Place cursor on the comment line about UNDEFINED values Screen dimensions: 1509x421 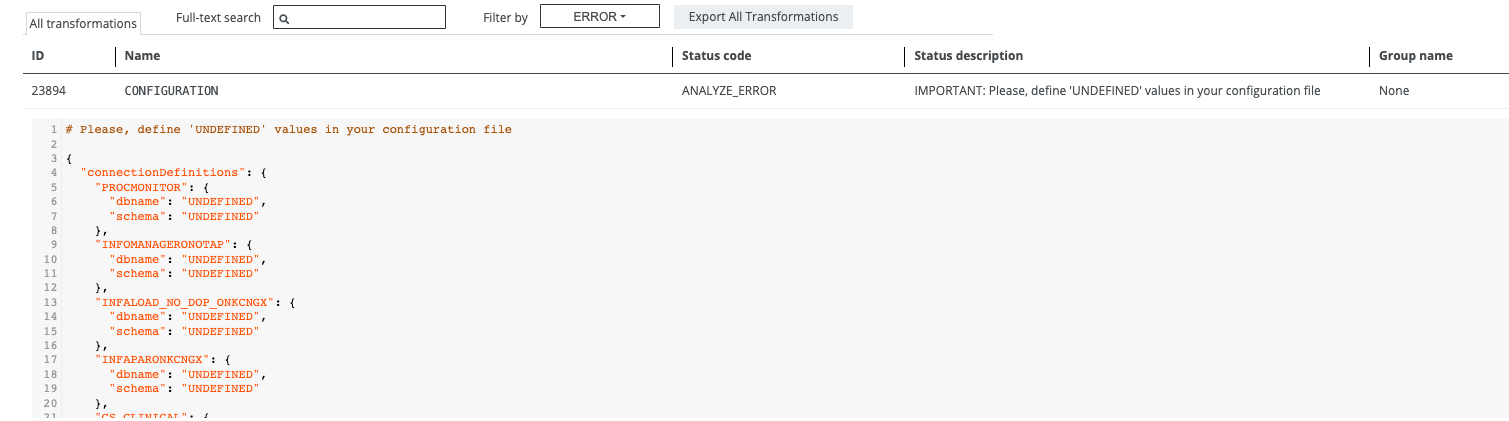288,130
